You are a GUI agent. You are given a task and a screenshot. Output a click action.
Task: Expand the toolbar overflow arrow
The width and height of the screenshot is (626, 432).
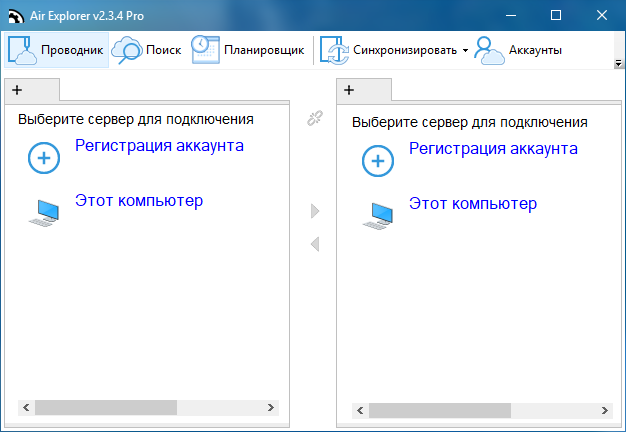pos(618,63)
